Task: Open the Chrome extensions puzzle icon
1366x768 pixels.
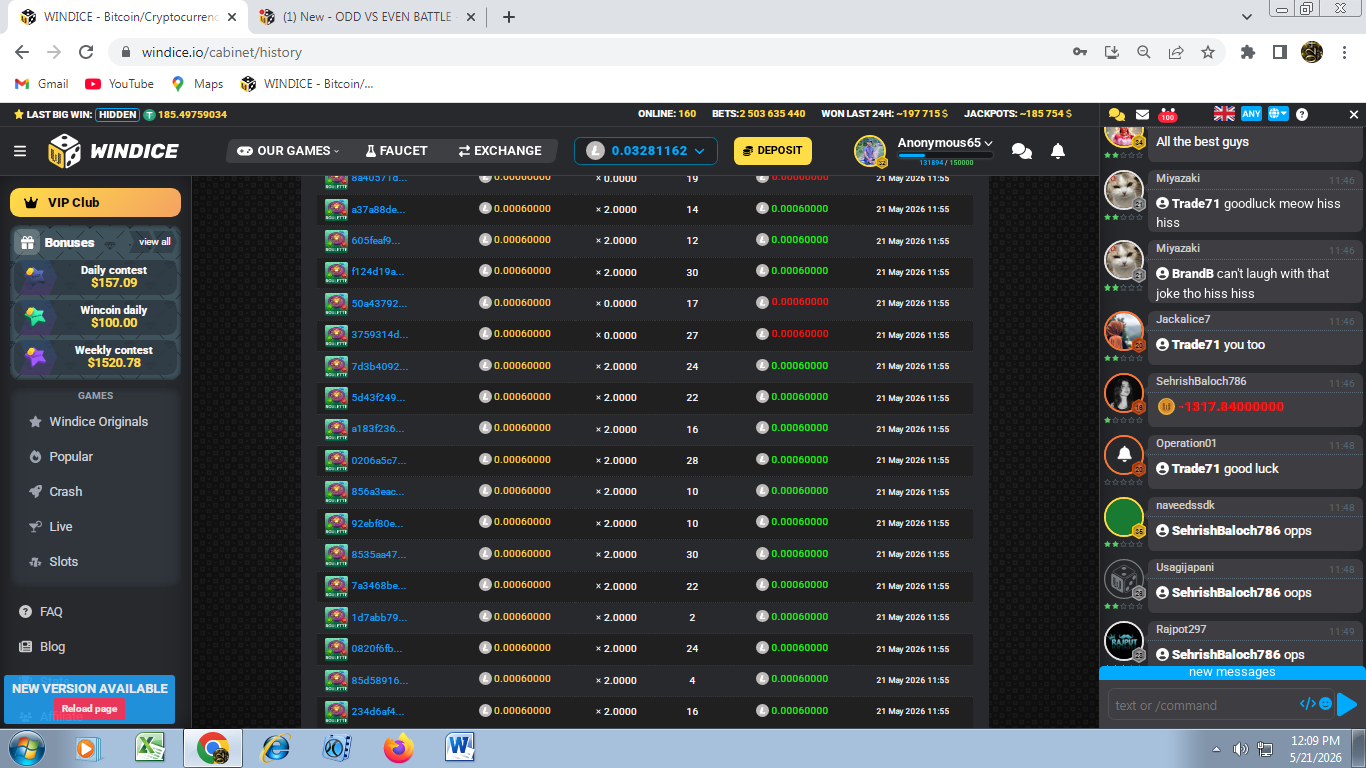Action: (1247, 52)
